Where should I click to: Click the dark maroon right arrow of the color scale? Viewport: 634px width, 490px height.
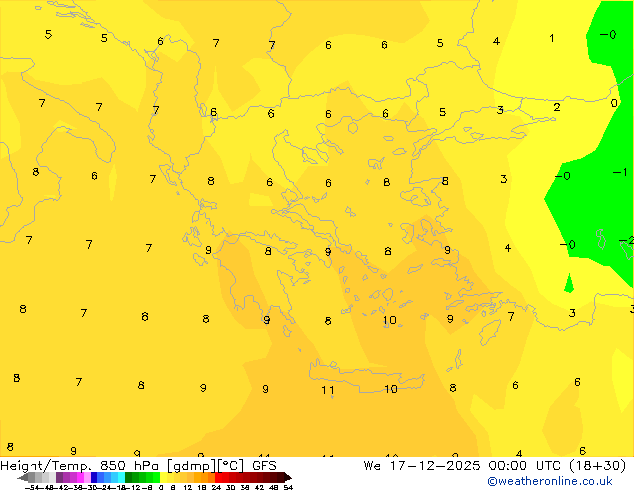[288, 477]
